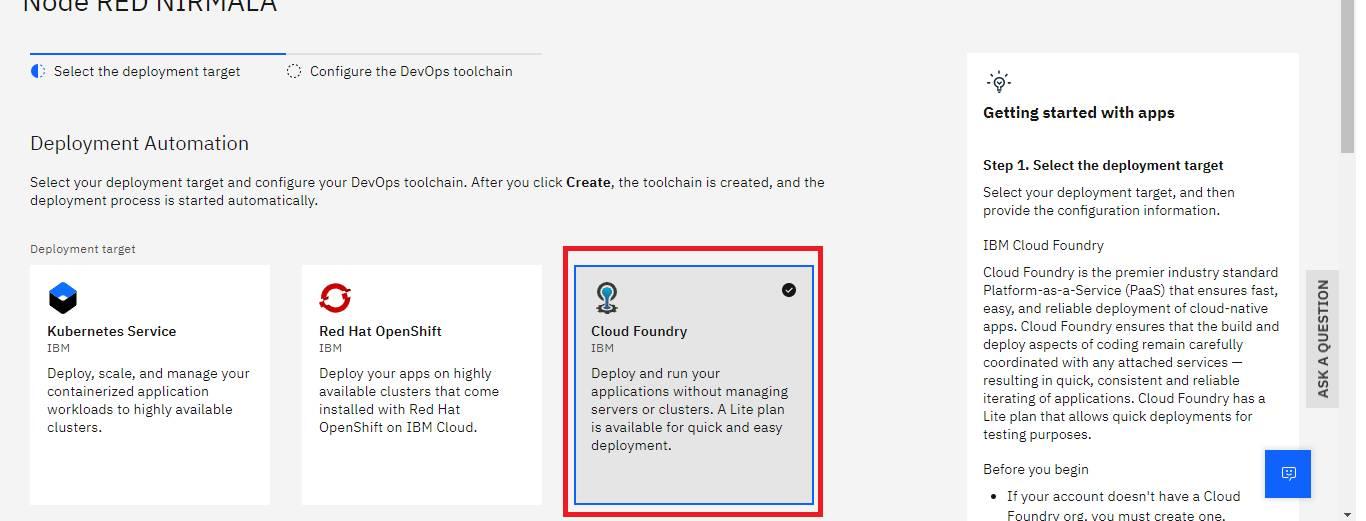The width and height of the screenshot is (1366, 521).
Task: Open the Ask a Question side tab
Action: point(1322,338)
